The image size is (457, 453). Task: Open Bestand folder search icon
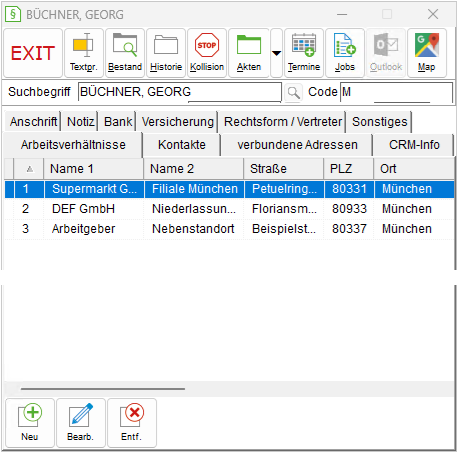125,53
